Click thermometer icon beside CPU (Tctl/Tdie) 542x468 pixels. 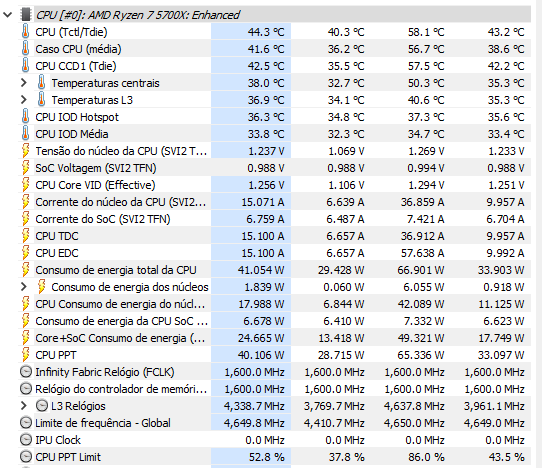point(26,32)
